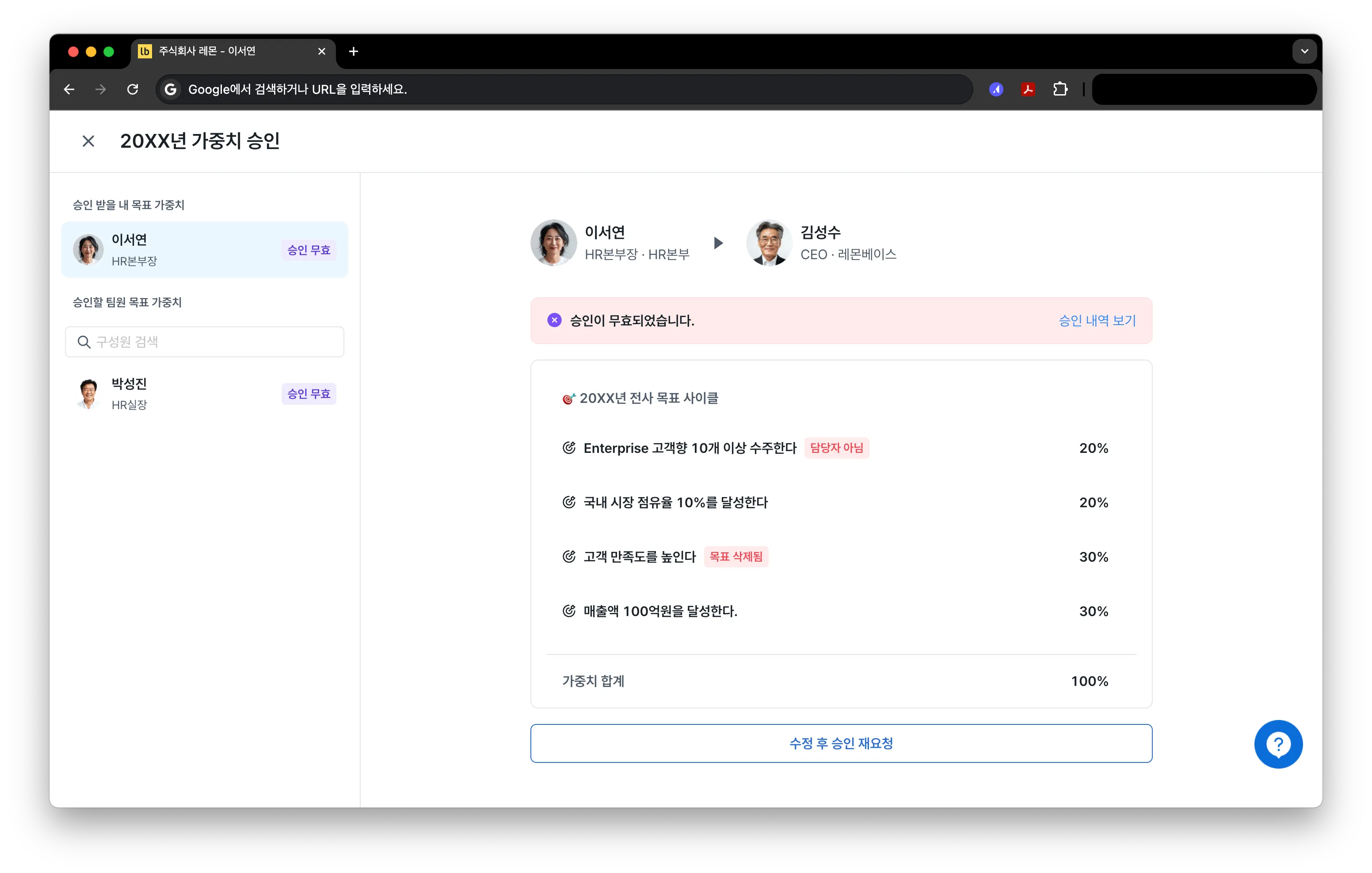Open the Adobe PDF extension icon
1372x873 pixels.
1028,89
